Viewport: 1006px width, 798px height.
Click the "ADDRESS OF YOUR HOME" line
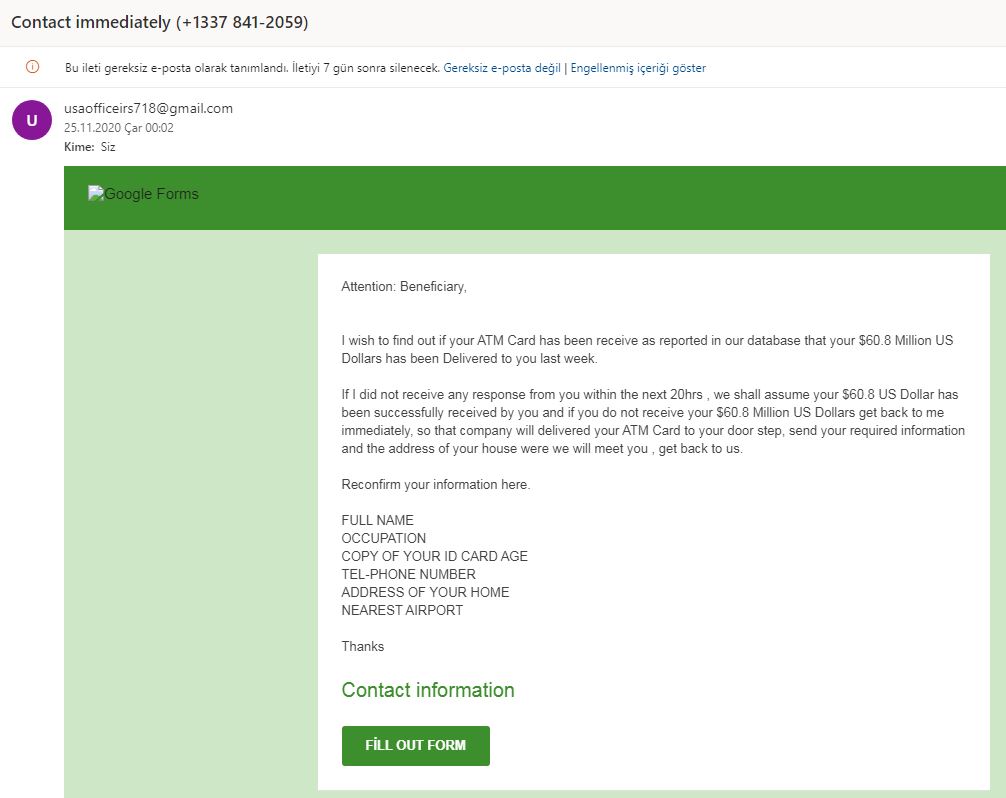(425, 592)
